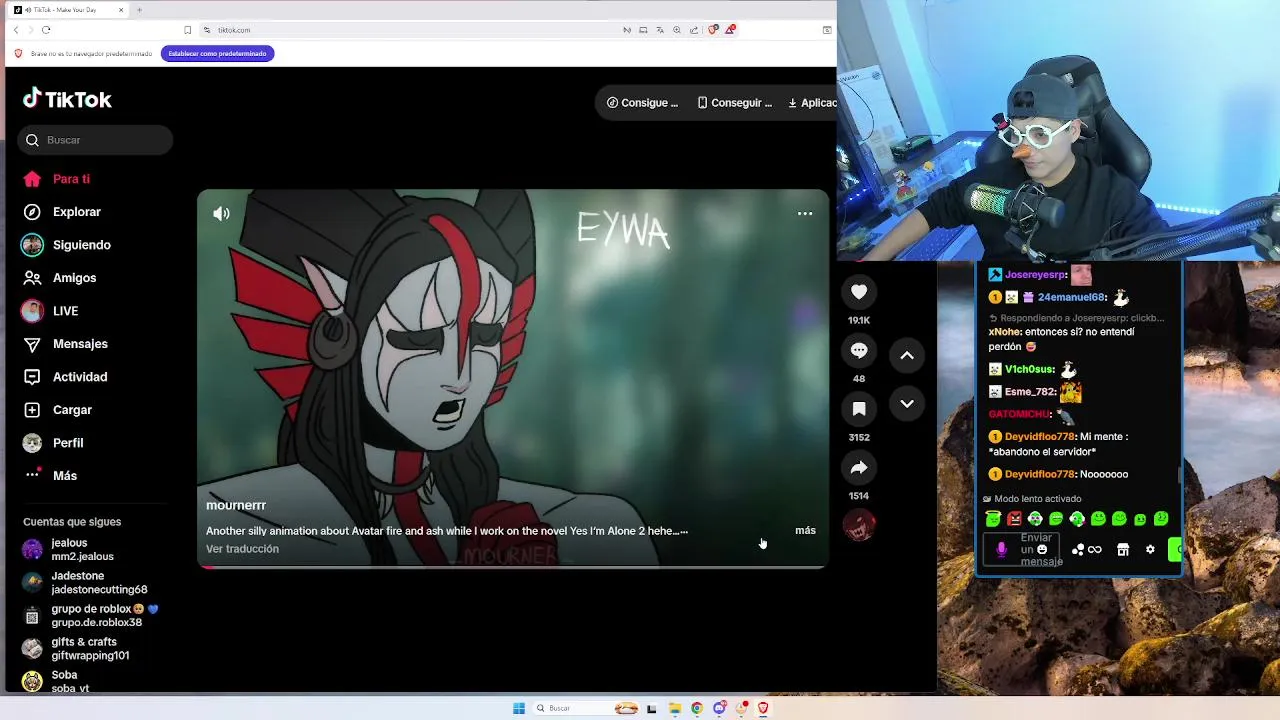Open the chat settings gear icon
This screenshot has width=1280, height=720.
coord(1150,550)
